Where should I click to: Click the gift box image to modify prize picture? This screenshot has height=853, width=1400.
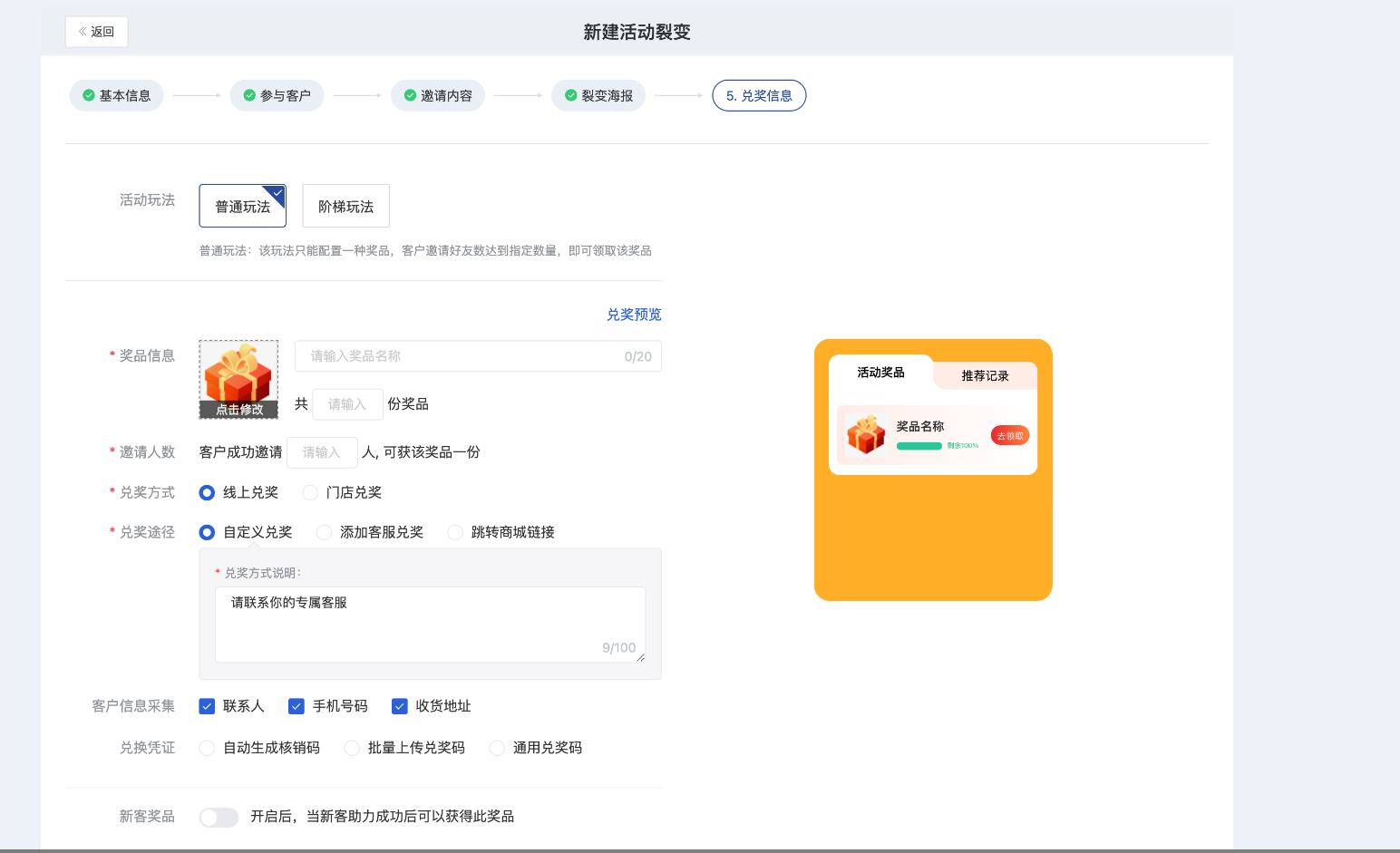pos(238,379)
